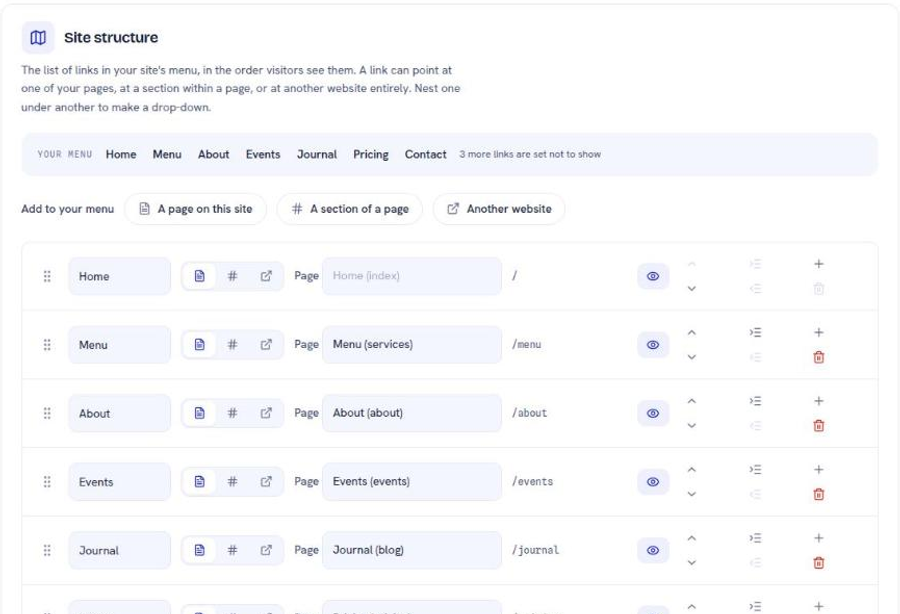Move the Menu row up
This screenshot has height=614, width=900.
coord(692,332)
